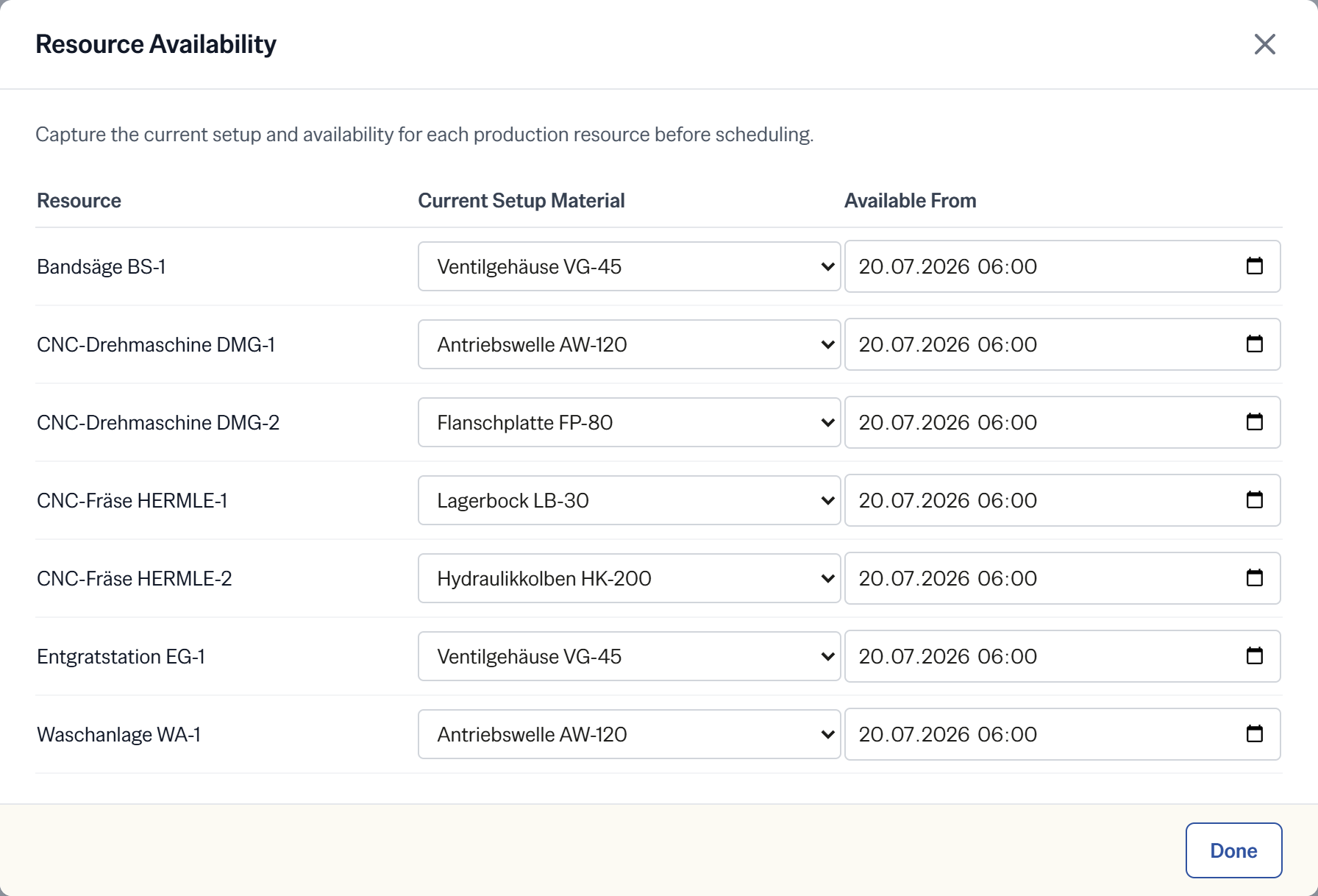This screenshot has height=896, width=1318.
Task: Close the Resource Availability dialog
Action: click(x=1264, y=44)
